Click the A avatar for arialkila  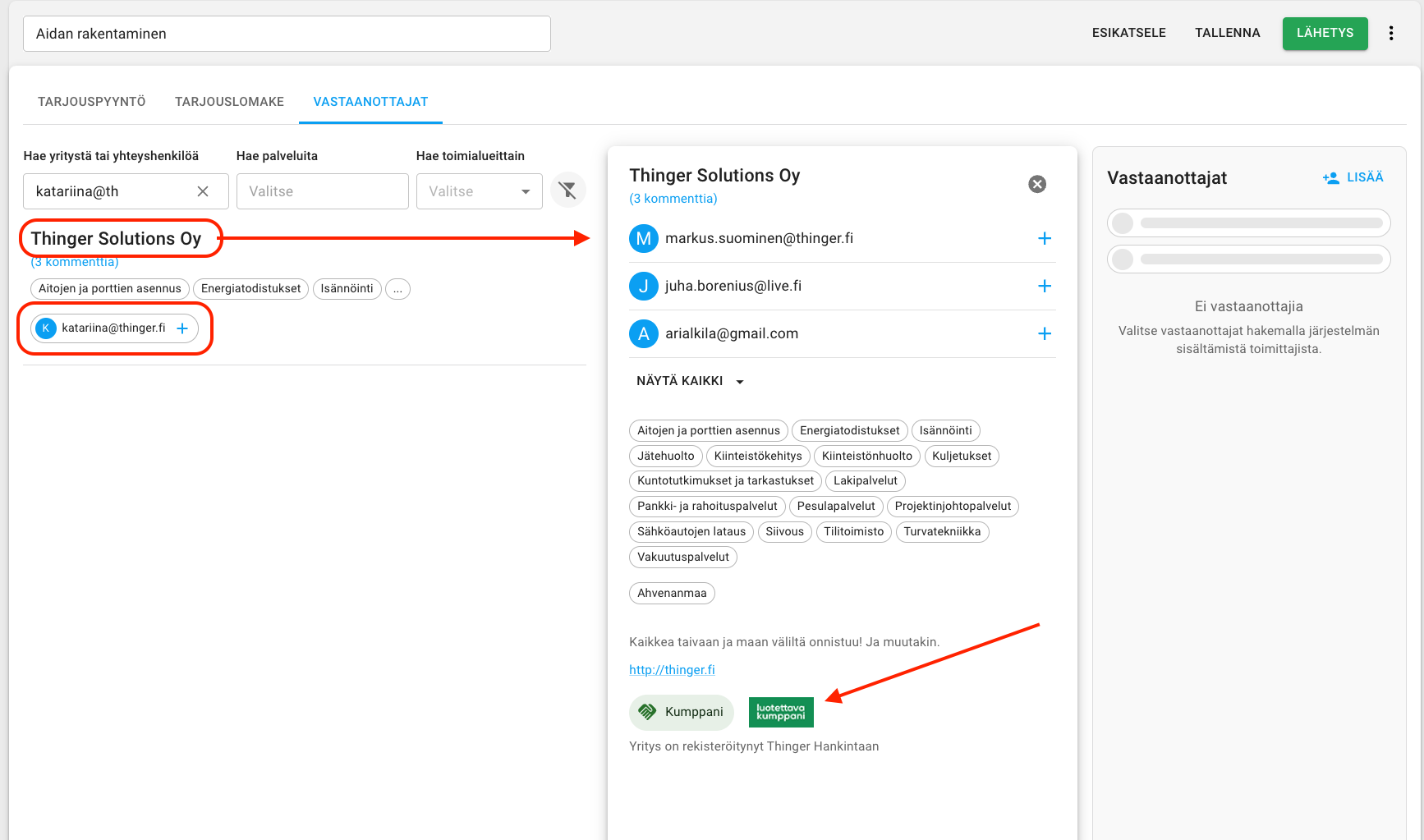(x=644, y=333)
